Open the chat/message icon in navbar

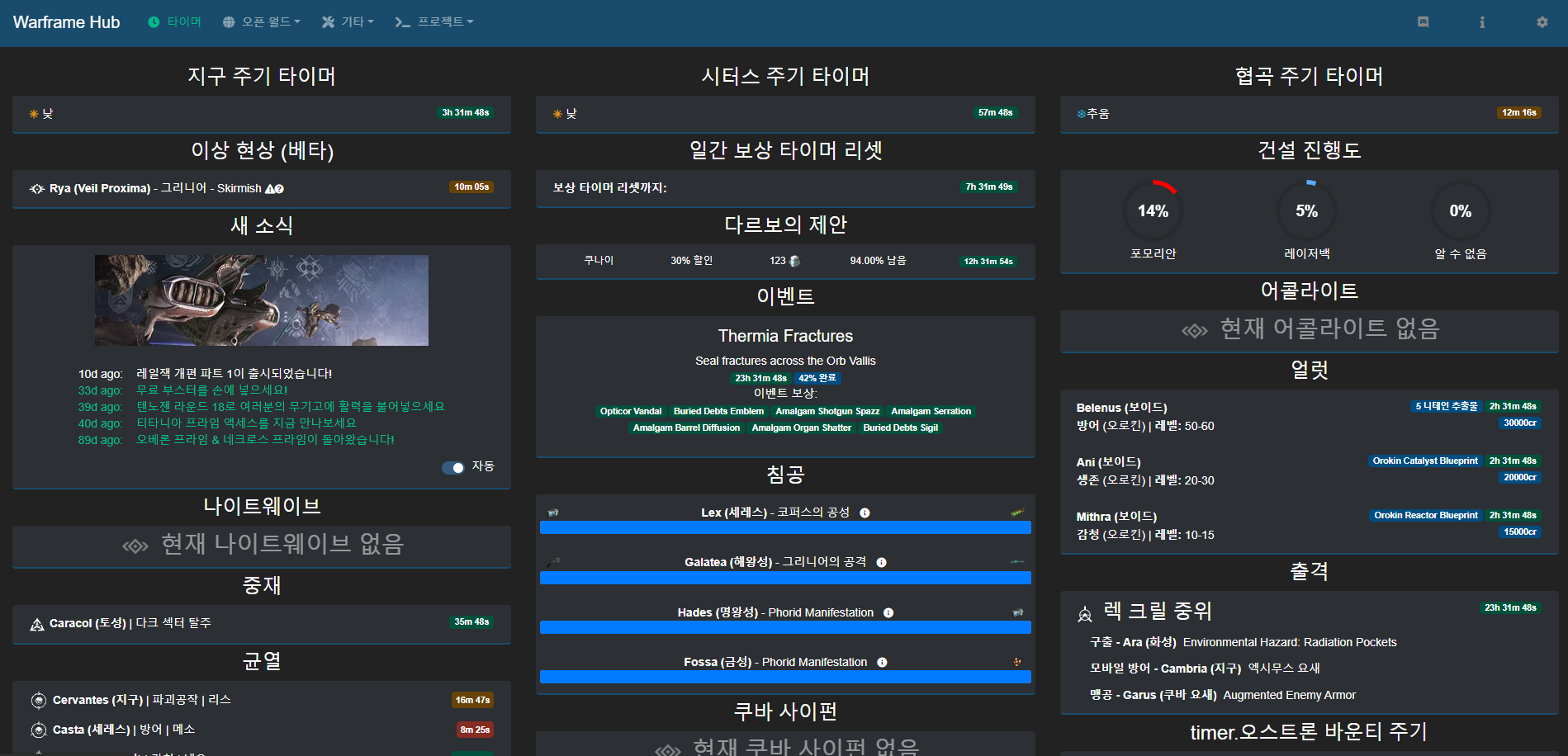coord(1423,22)
